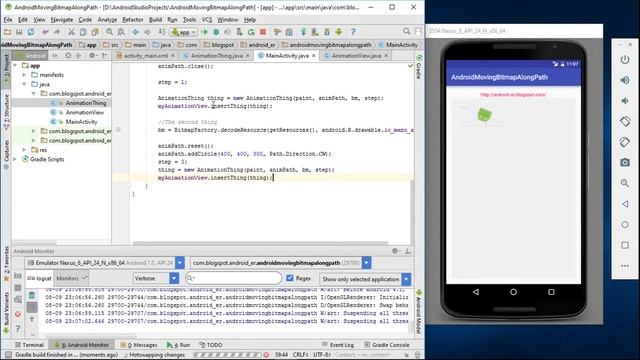The height and width of the screenshot is (360, 640).
Task: Click the Debug app bug icon
Action: click(216, 32)
